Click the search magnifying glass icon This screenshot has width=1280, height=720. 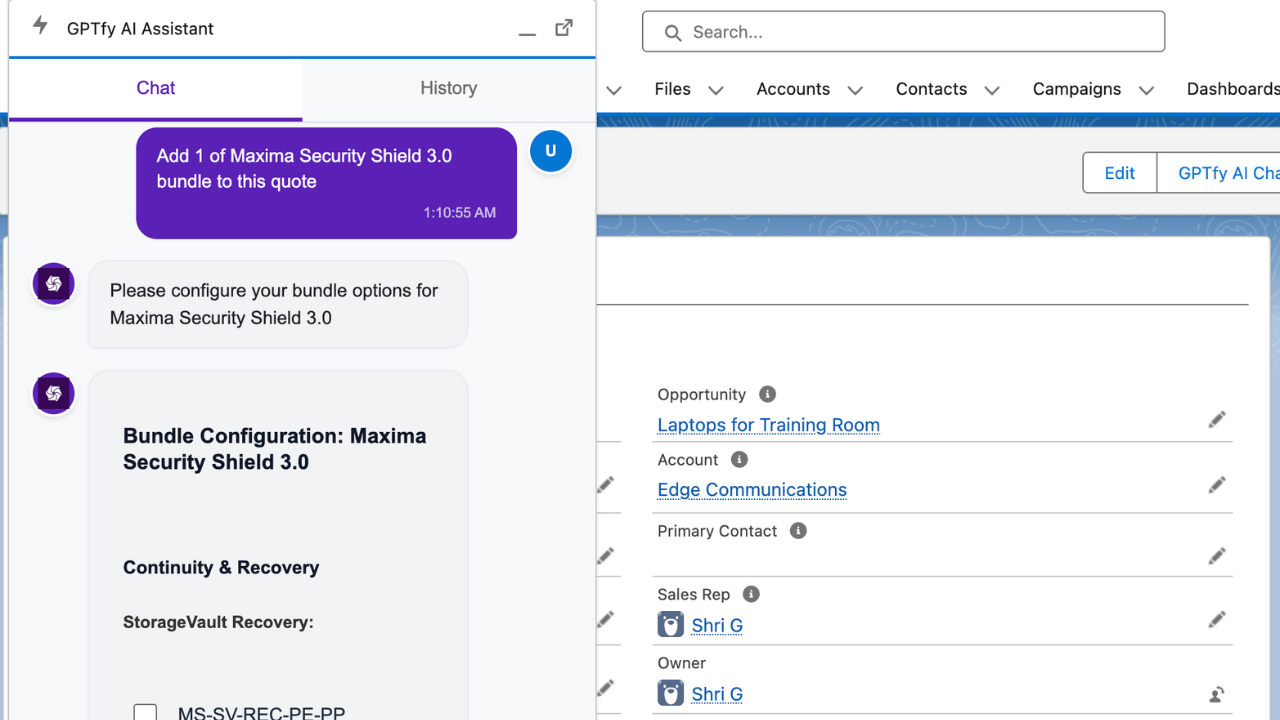[x=672, y=32]
